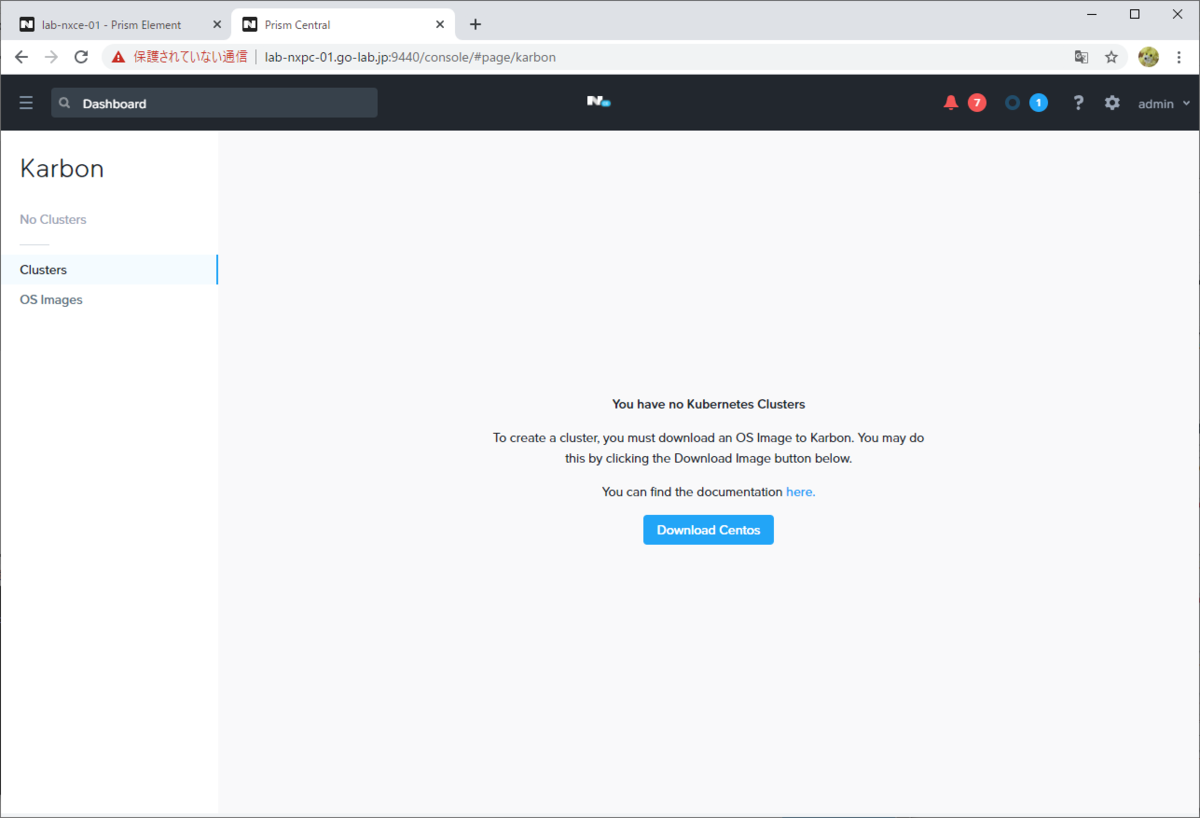Image resolution: width=1200 pixels, height=818 pixels.
Task: Click the insecure connection warning icon
Action: pyautogui.click(x=119, y=57)
